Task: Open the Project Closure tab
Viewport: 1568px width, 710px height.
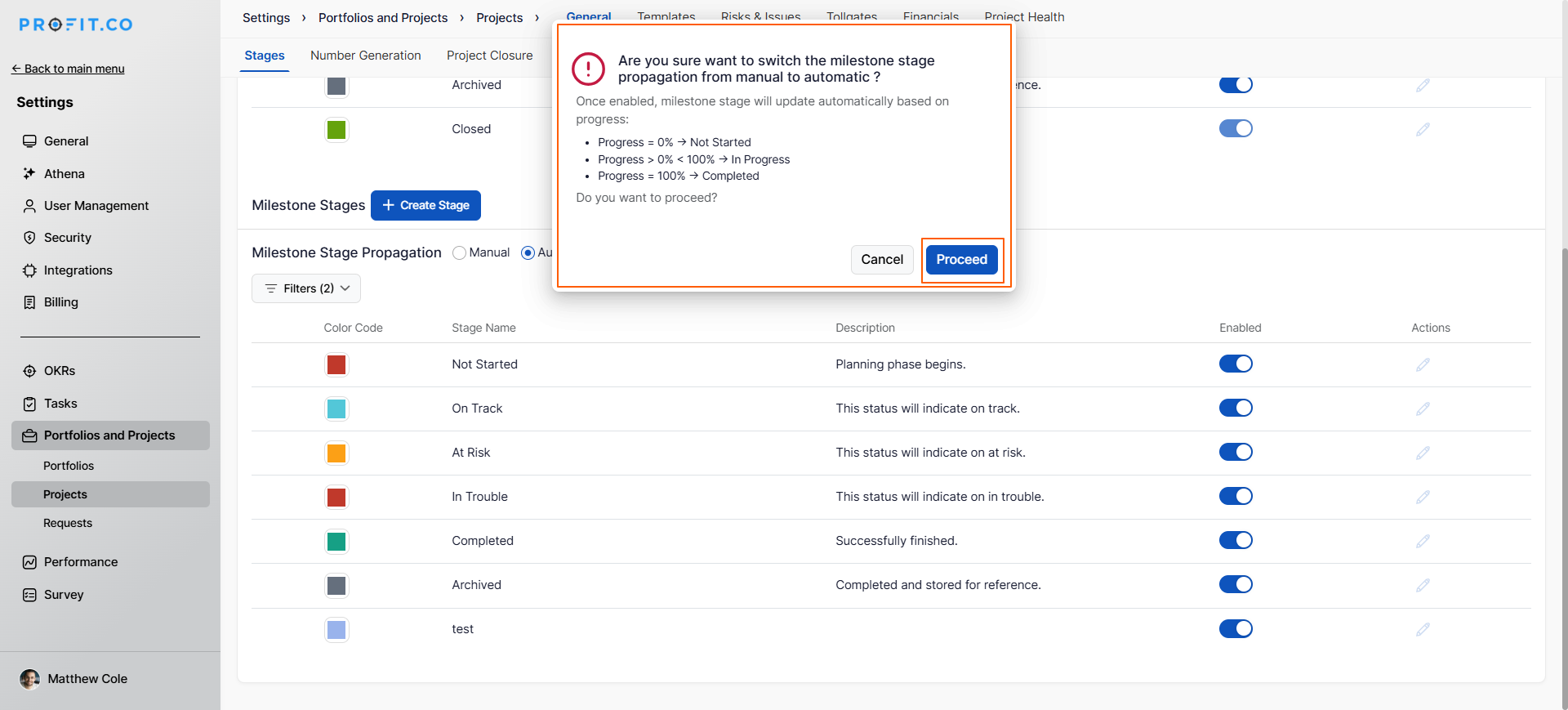Action: point(489,56)
